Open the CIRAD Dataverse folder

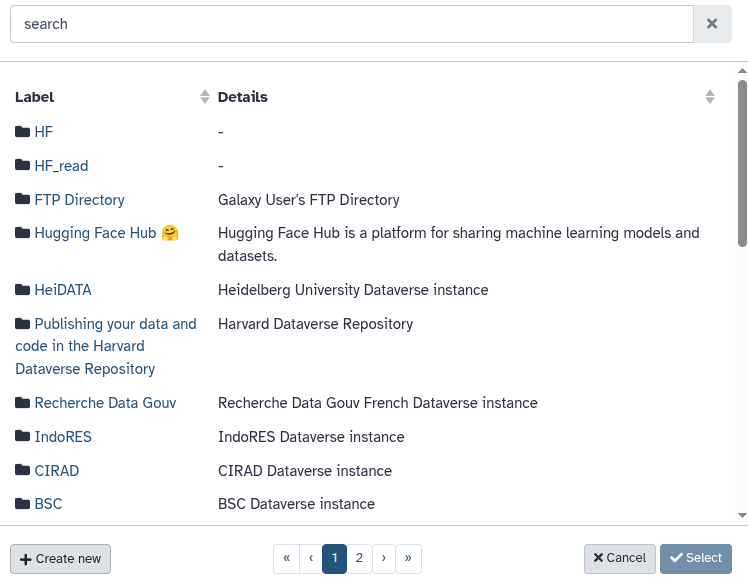57,471
